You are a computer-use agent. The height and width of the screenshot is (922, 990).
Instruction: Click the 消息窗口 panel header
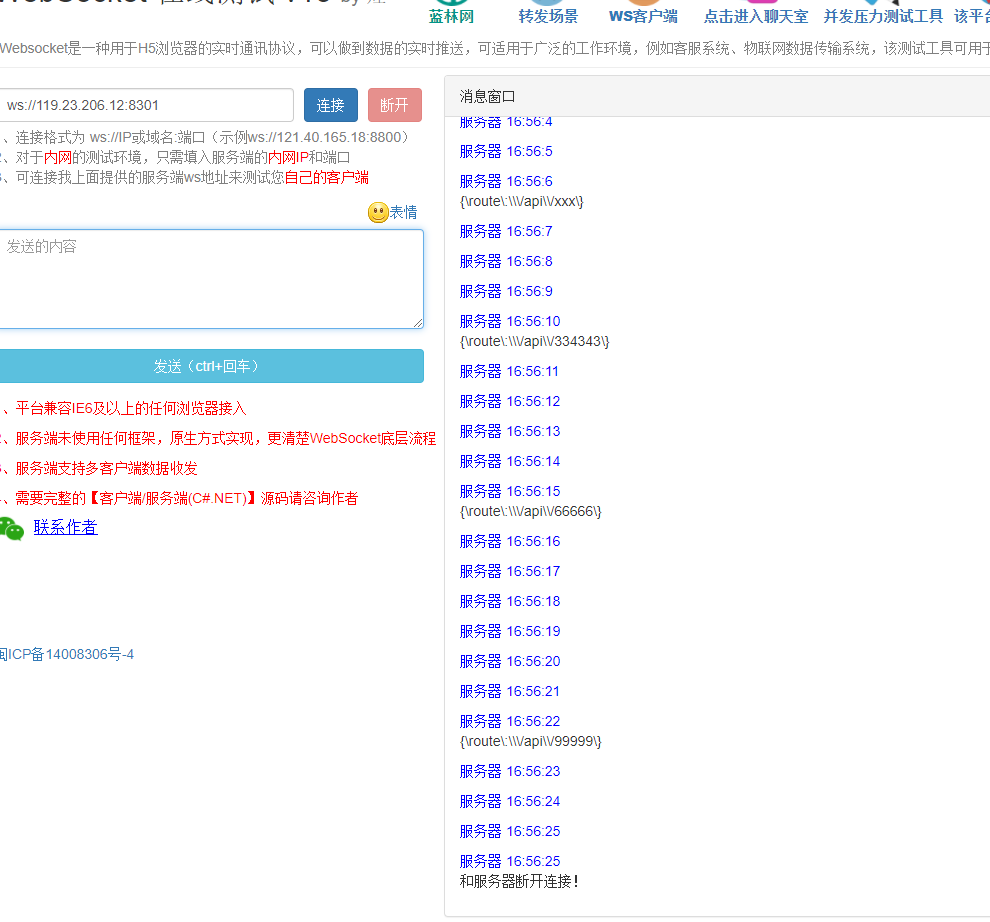click(717, 97)
